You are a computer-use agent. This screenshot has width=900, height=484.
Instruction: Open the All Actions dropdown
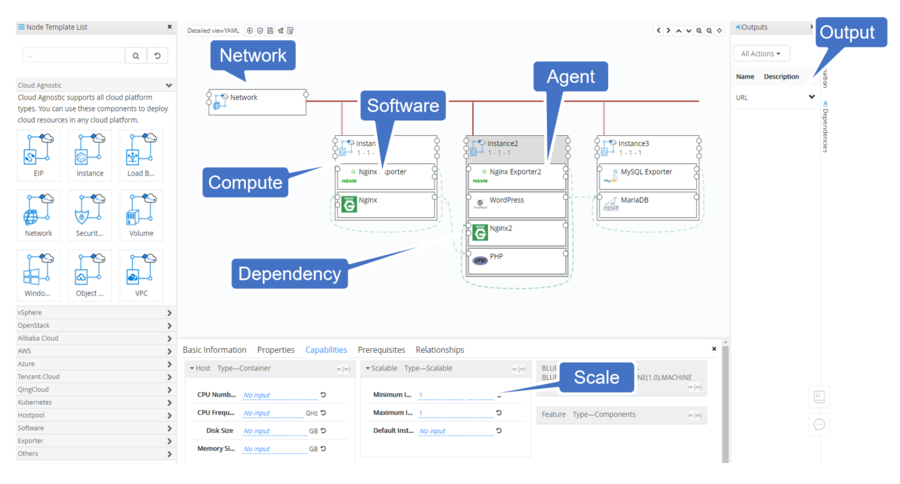761,53
